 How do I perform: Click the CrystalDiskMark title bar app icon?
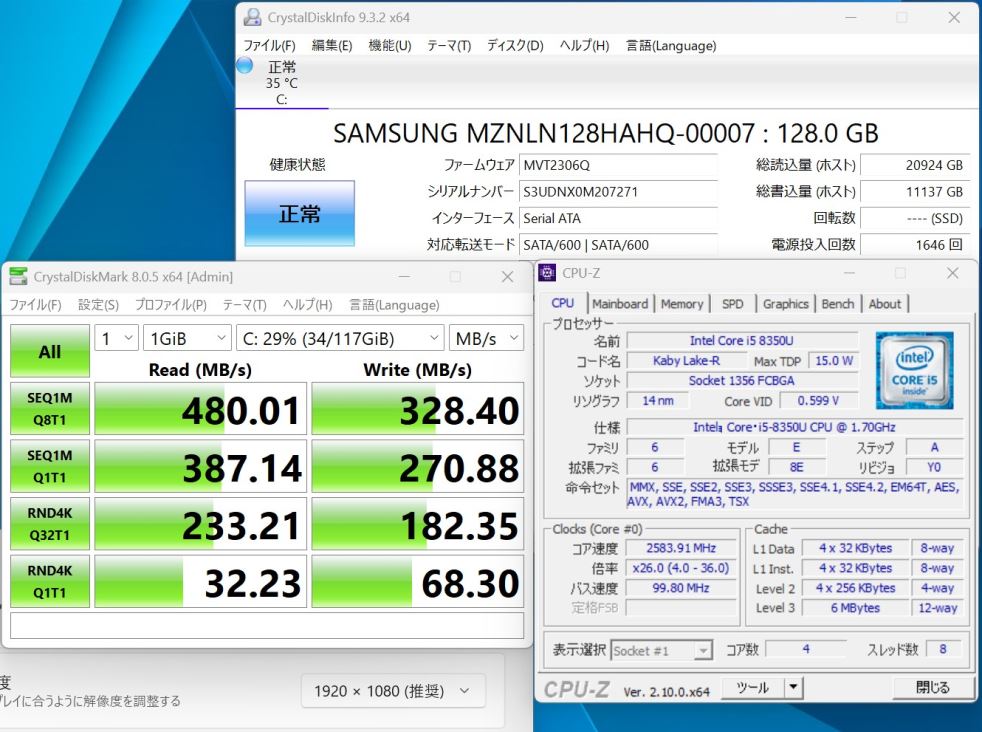(x=19, y=276)
